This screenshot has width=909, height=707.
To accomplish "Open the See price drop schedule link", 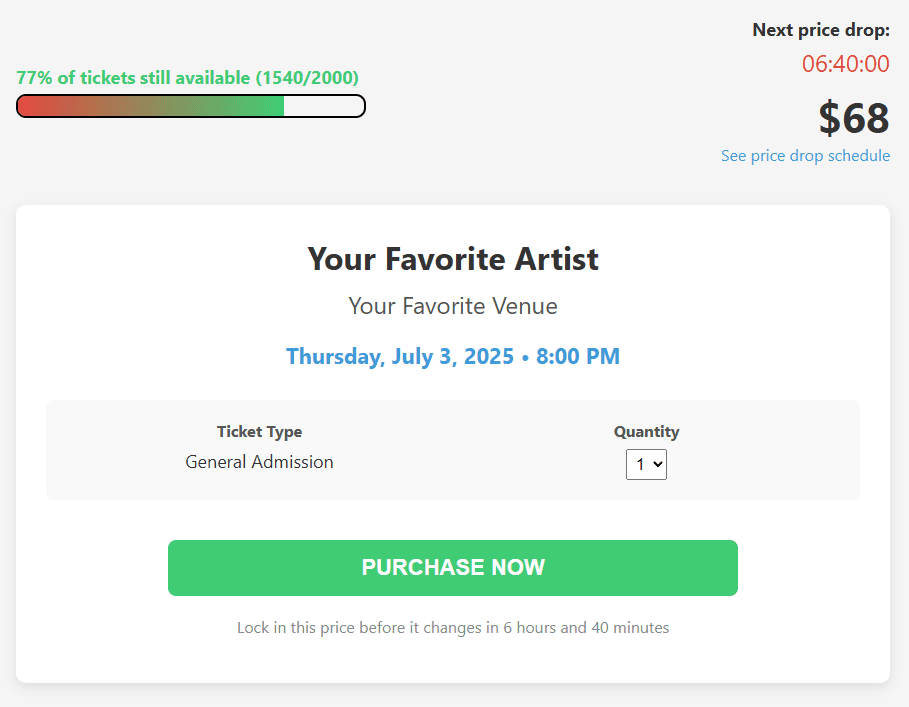I will [x=805, y=156].
